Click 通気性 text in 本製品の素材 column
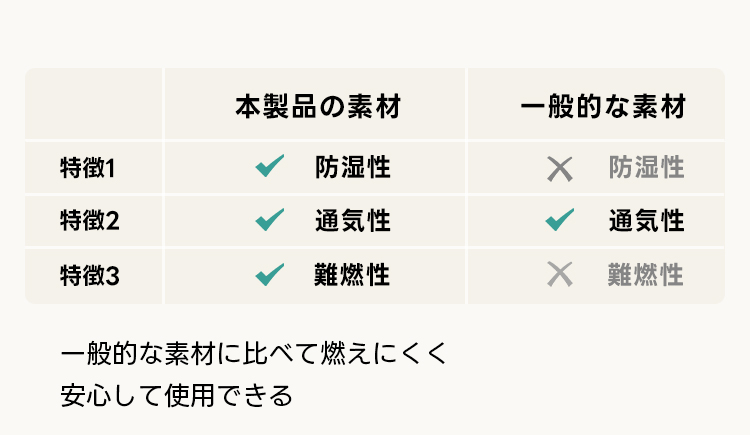This screenshot has width=750, height=435. [x=352, y=221]
